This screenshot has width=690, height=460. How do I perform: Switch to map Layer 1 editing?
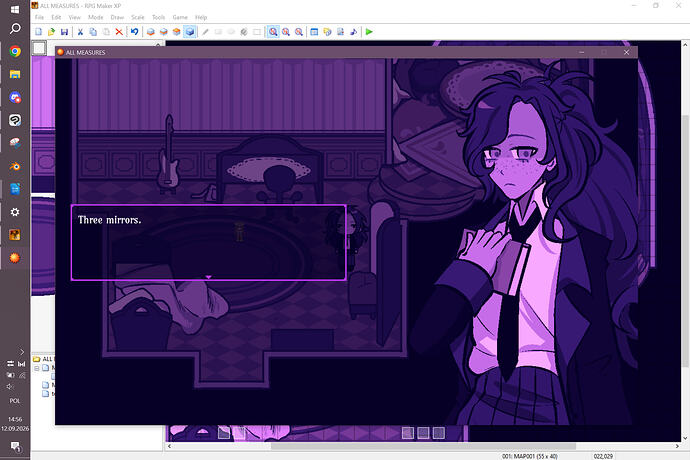pyautogui.click(x=150, y=32)
